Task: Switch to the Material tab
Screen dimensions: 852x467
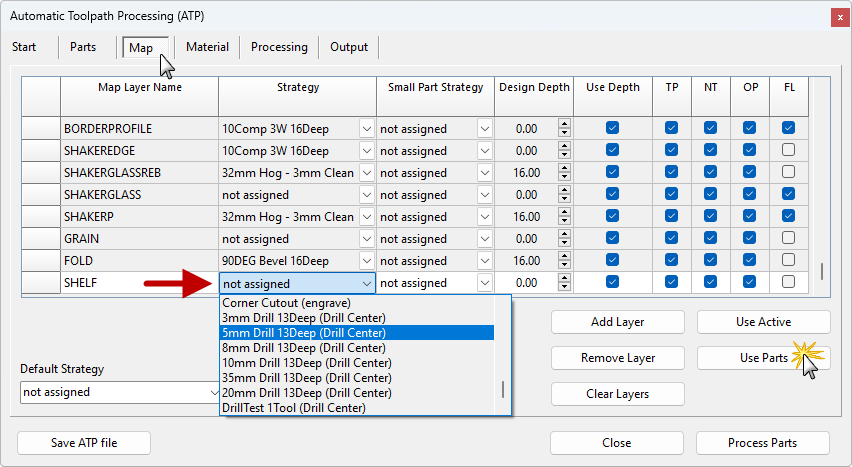Action: tap(207, 47)
